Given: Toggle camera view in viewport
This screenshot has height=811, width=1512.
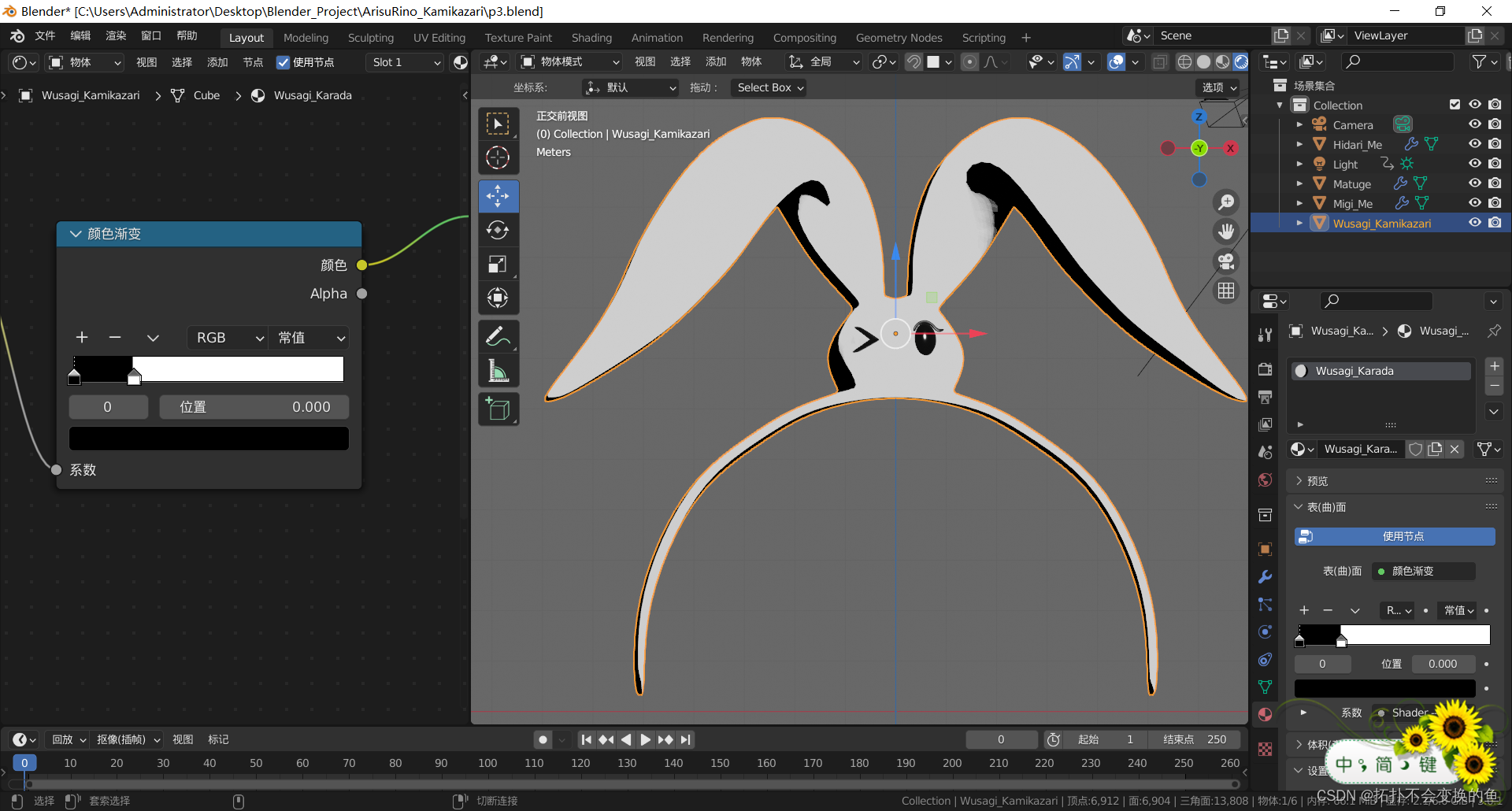Looking at the screenshot, I should tap(1226, 261).
